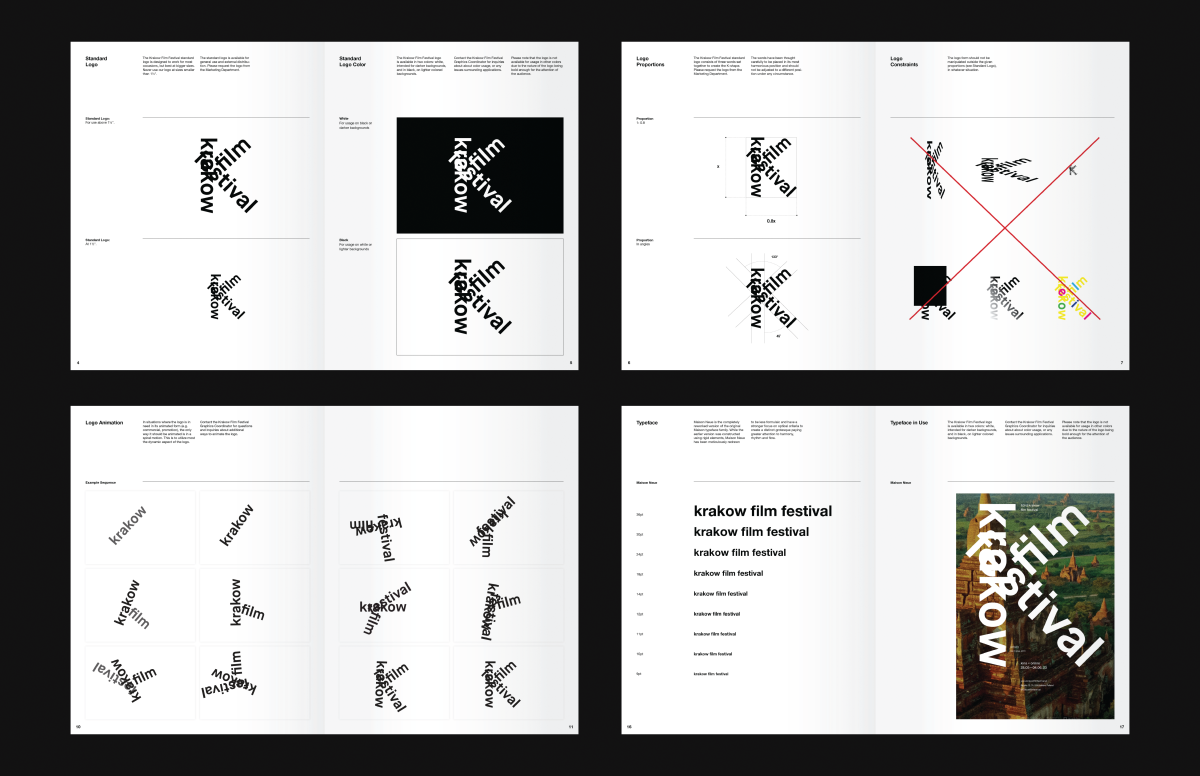Click the 'Maison Neue' label on page 16
This screenshot has height=776, width=1200.
(x=646, y=483)
